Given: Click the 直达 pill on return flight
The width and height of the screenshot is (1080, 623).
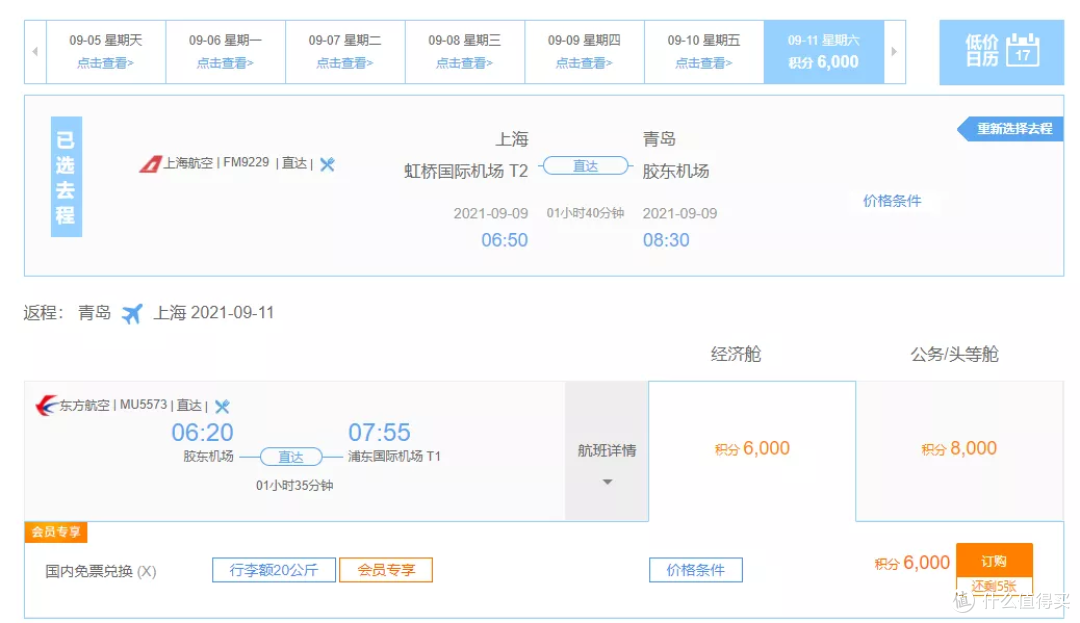Looking at the screenshot, I should click(x=291, y=456).
